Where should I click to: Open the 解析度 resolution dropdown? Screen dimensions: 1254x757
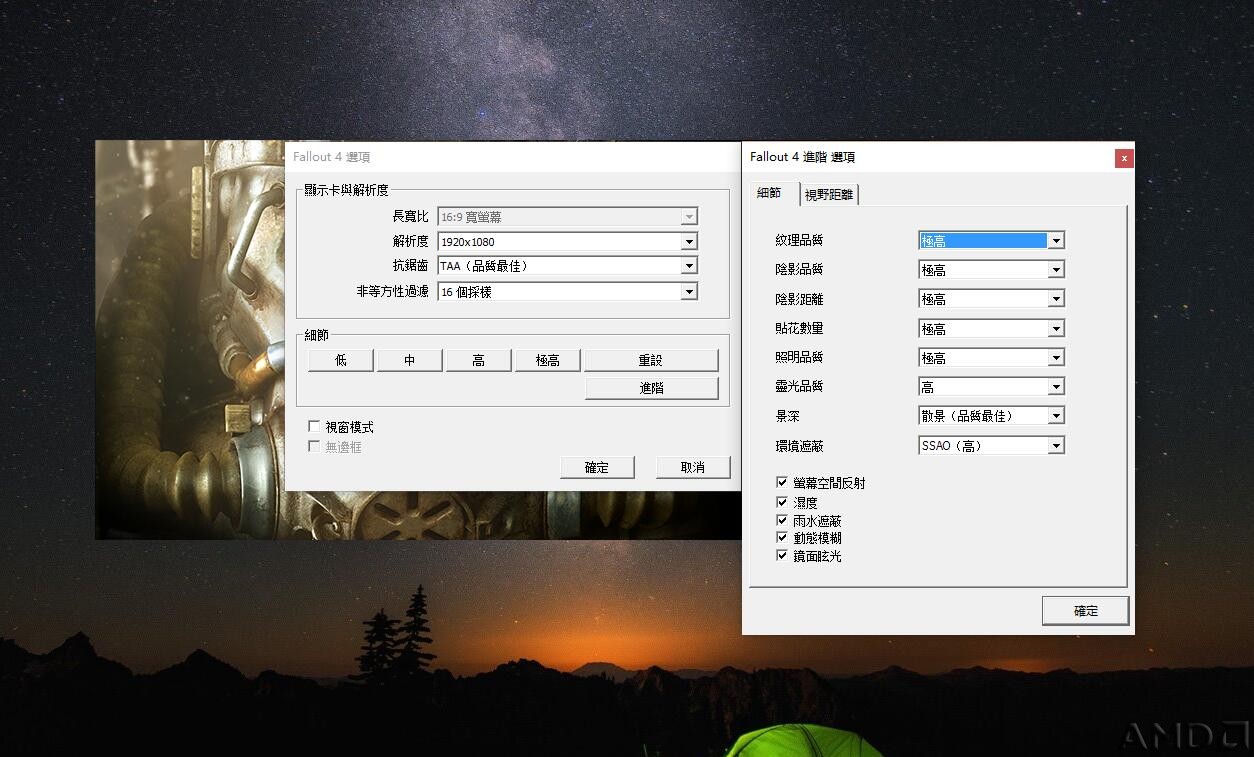click(x=567, y=241)
